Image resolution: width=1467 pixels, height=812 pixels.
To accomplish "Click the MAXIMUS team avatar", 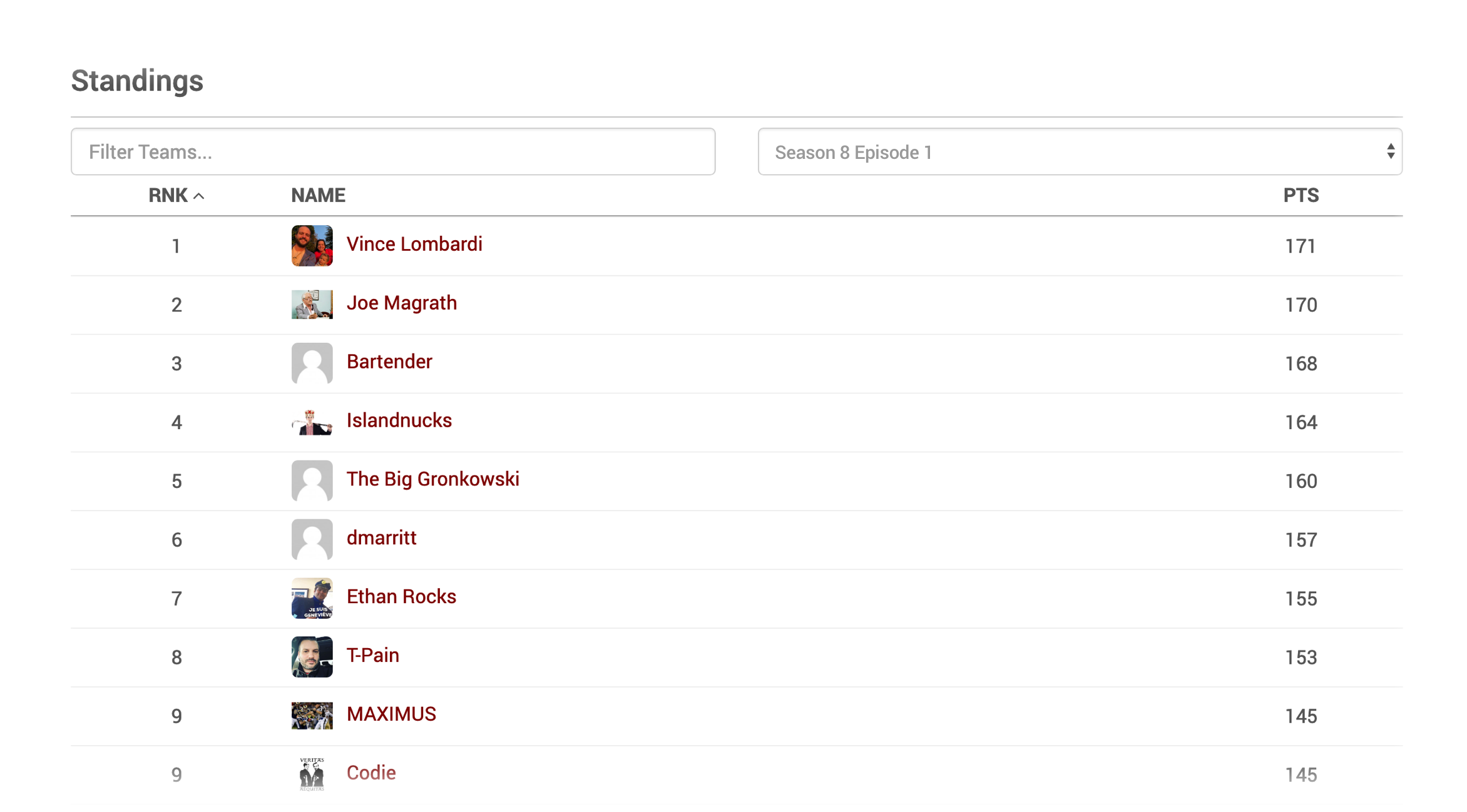I will pyautogui.click(x=312, y=716).
